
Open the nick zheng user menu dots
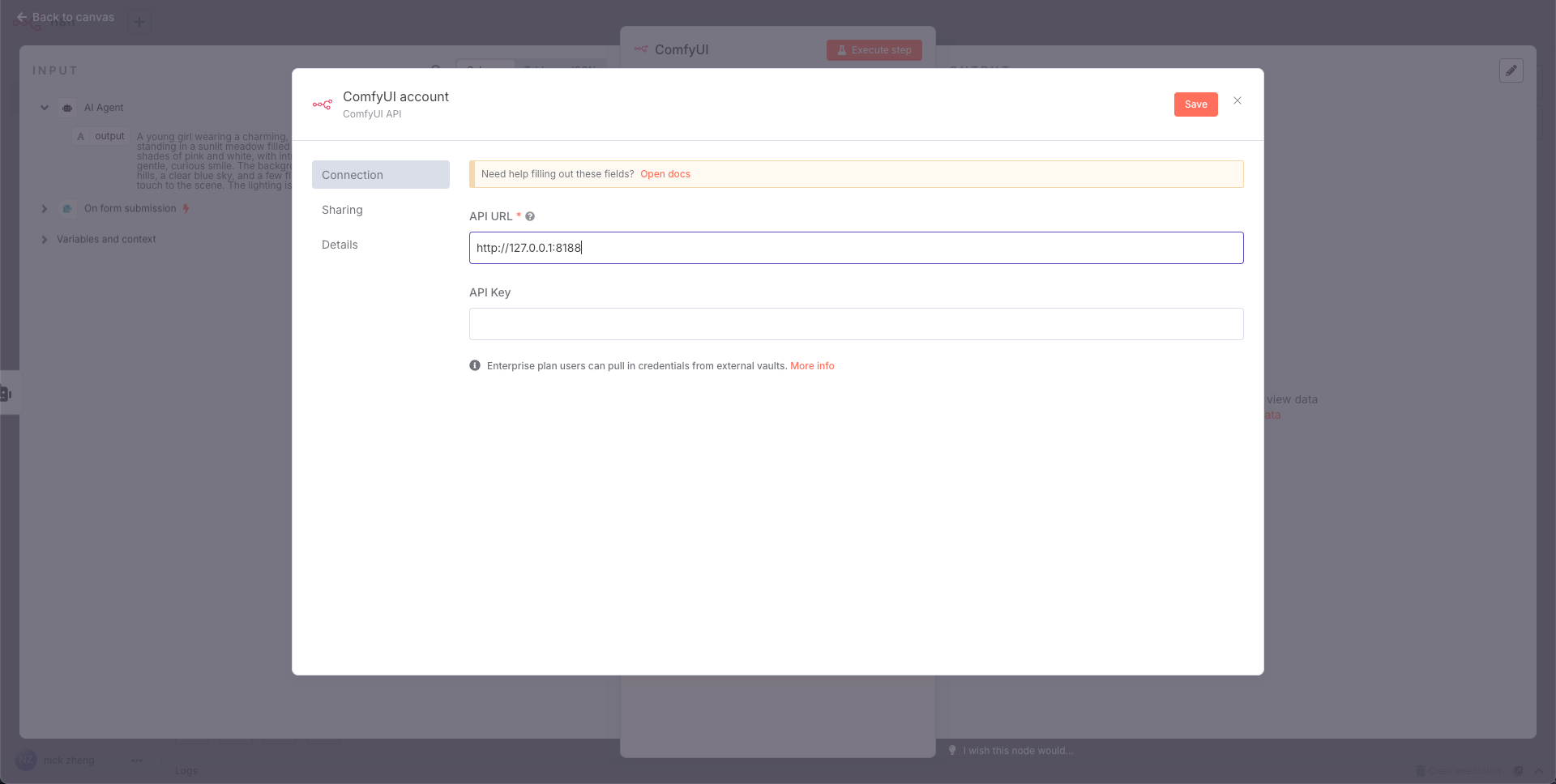tap(137, 761)
